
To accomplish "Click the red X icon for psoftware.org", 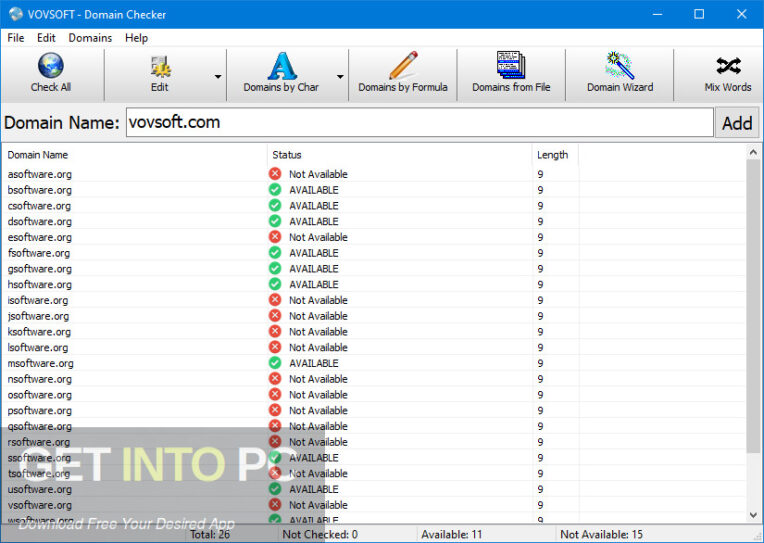I will 275,410.
